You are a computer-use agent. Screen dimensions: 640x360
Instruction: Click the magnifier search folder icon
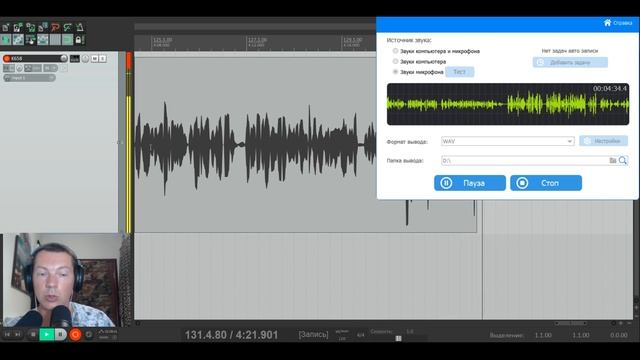point(622,160)
